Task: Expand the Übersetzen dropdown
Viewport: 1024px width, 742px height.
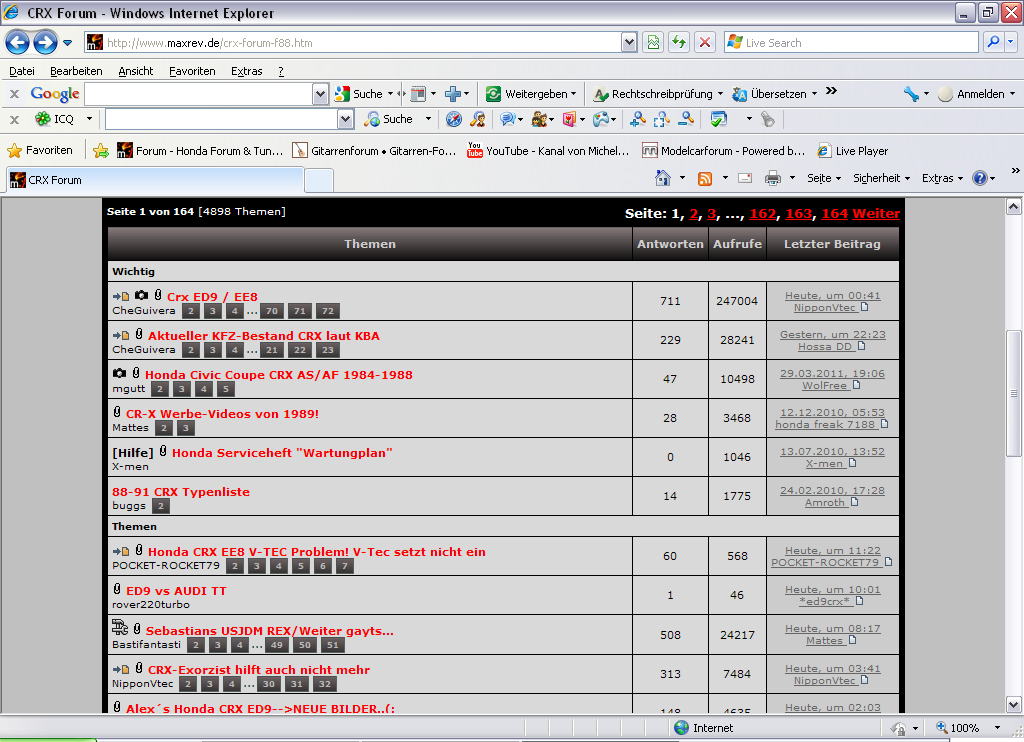Action: 814,94
